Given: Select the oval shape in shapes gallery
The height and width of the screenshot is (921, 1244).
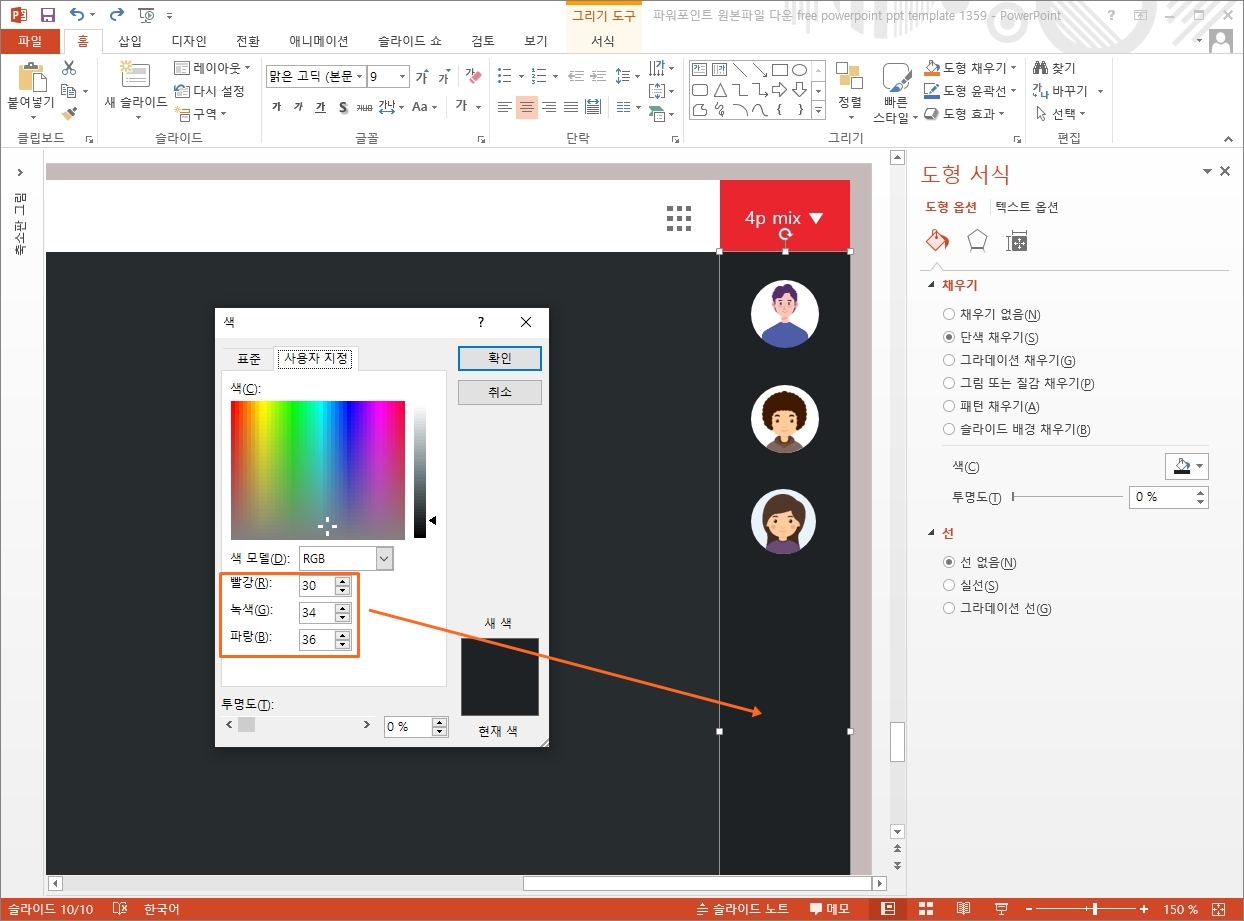Looking at the screenshot, I should click(x=799, y=70).
